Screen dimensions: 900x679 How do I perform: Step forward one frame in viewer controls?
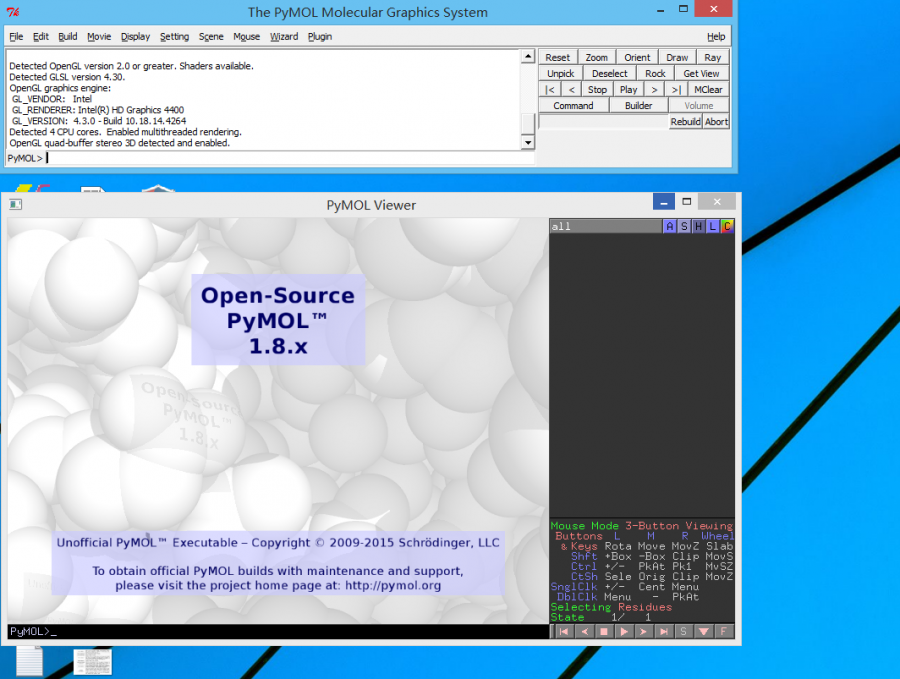tap(643, 631)
